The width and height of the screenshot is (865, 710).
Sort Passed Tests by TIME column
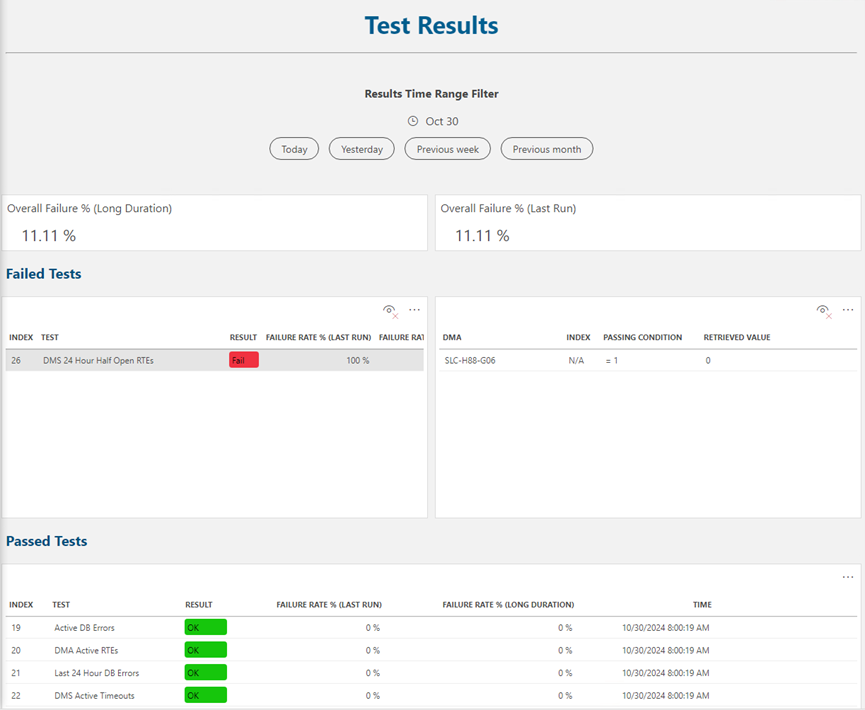[x=702, y=605]
